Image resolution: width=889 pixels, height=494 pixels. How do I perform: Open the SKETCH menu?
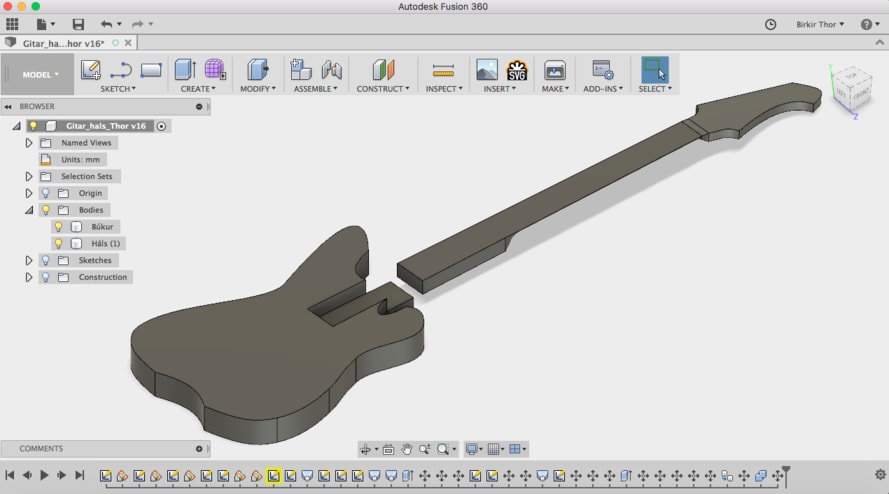click(118, 89)
